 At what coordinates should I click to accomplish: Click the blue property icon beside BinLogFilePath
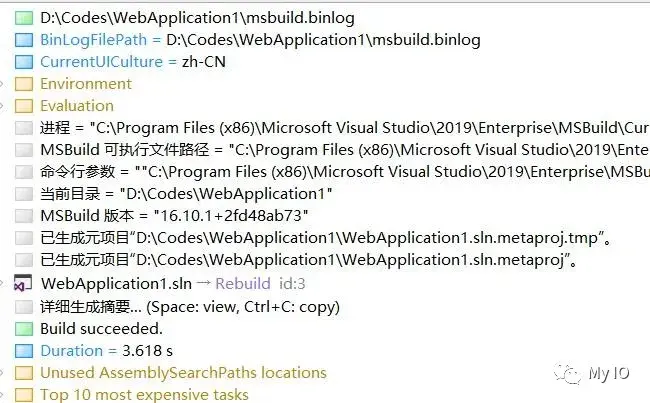pyautogui.click(x=24, y=40)
